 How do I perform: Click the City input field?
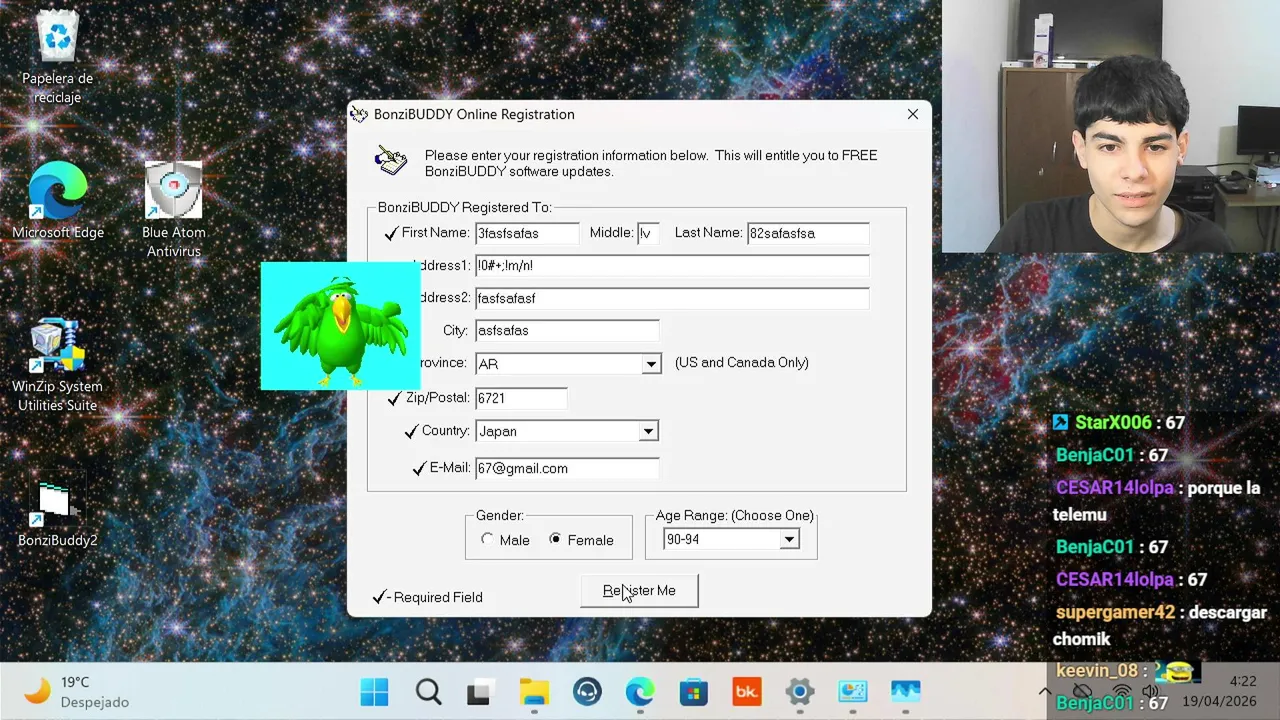[x=567, y=330]
